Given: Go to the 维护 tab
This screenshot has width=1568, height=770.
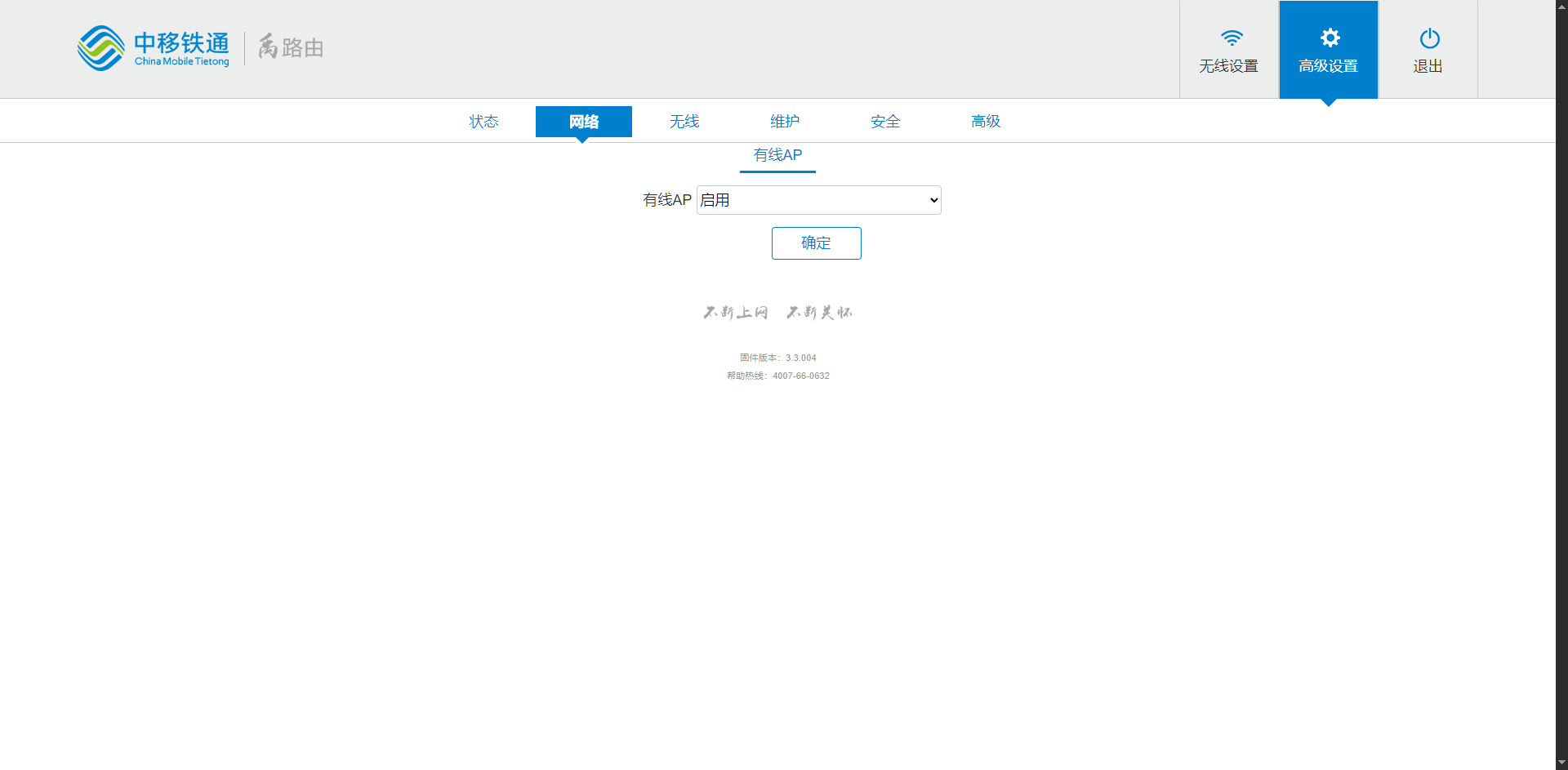Looking at the screenshot, I should [785, 122].
